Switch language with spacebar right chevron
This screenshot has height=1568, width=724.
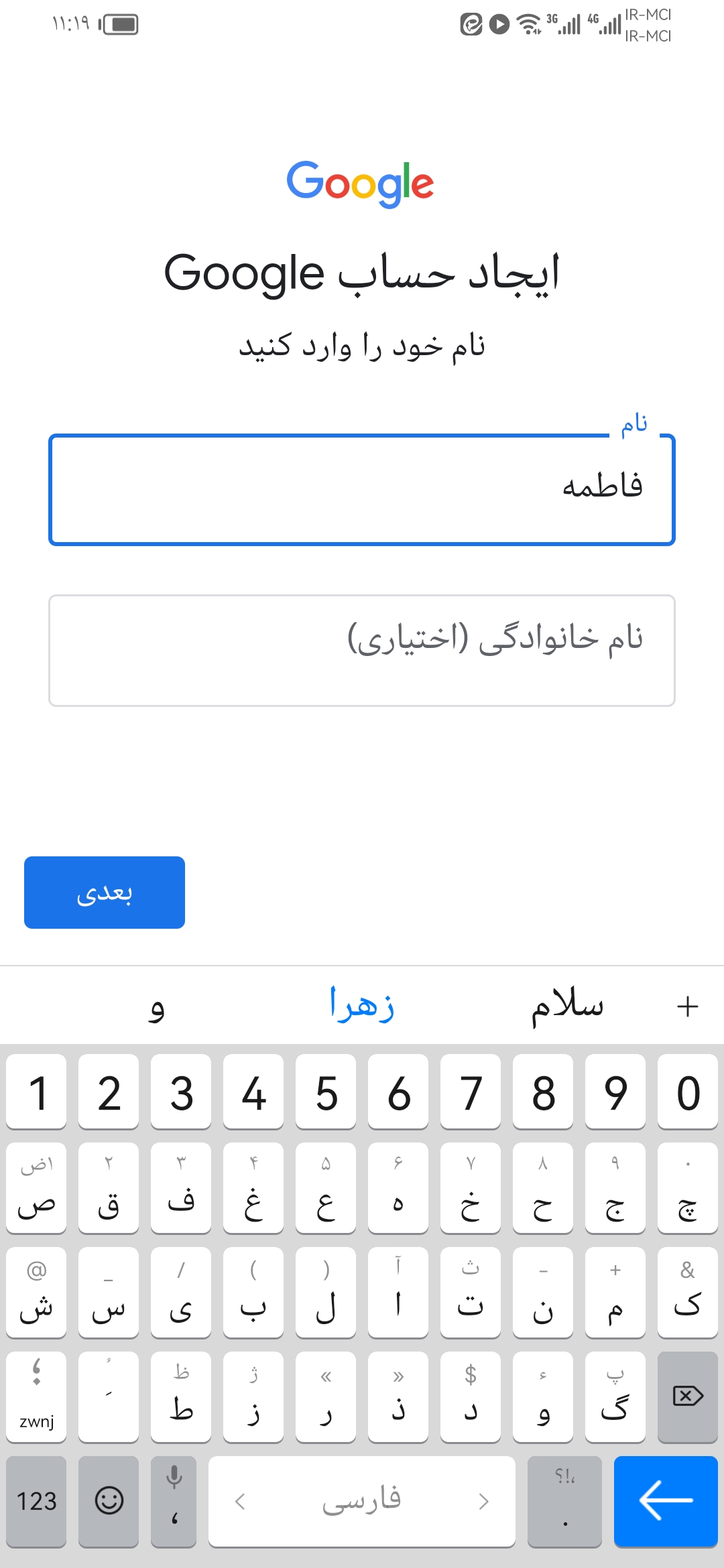pos(483,1501)
